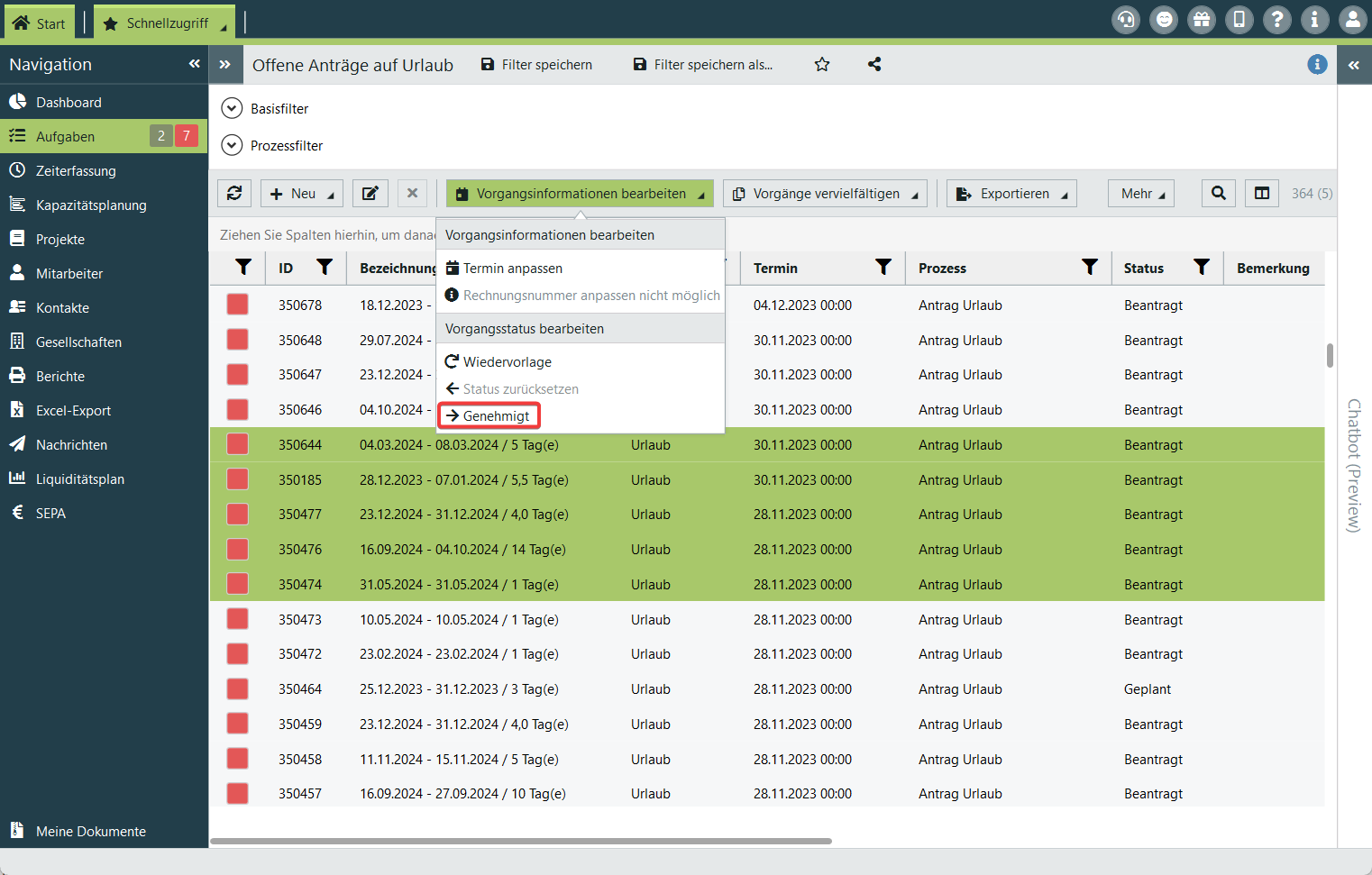Click Filter speichern button
This screenshot has width=1372, height=875.
[537, 65]
